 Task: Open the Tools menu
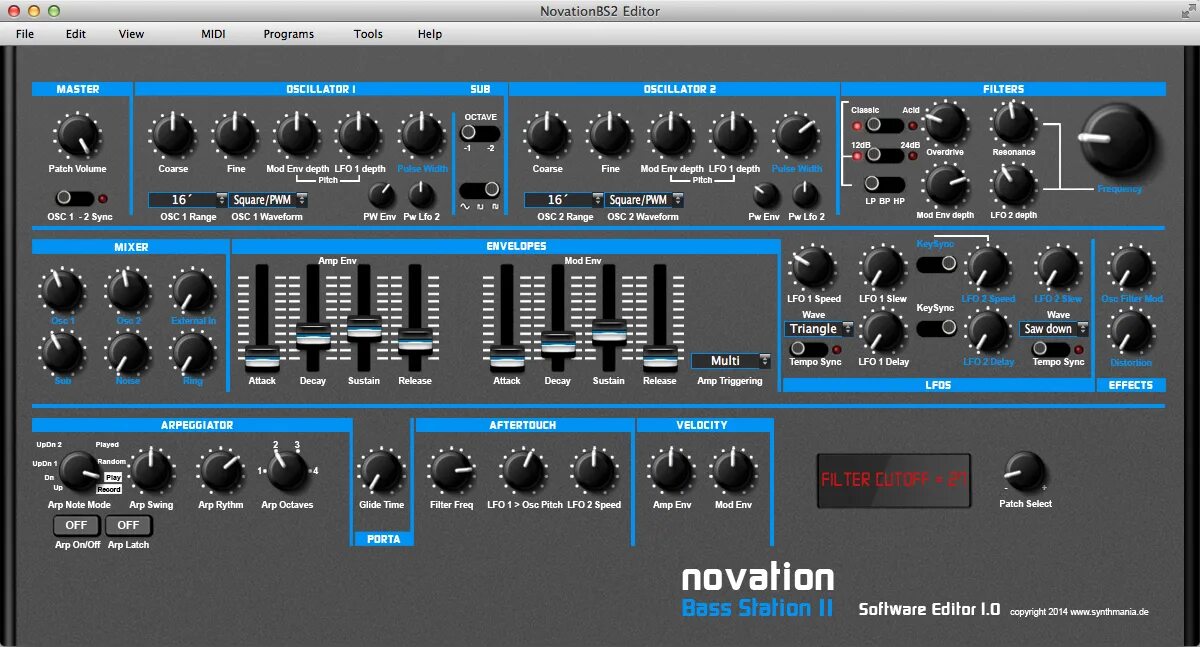(x=368, y=34)
